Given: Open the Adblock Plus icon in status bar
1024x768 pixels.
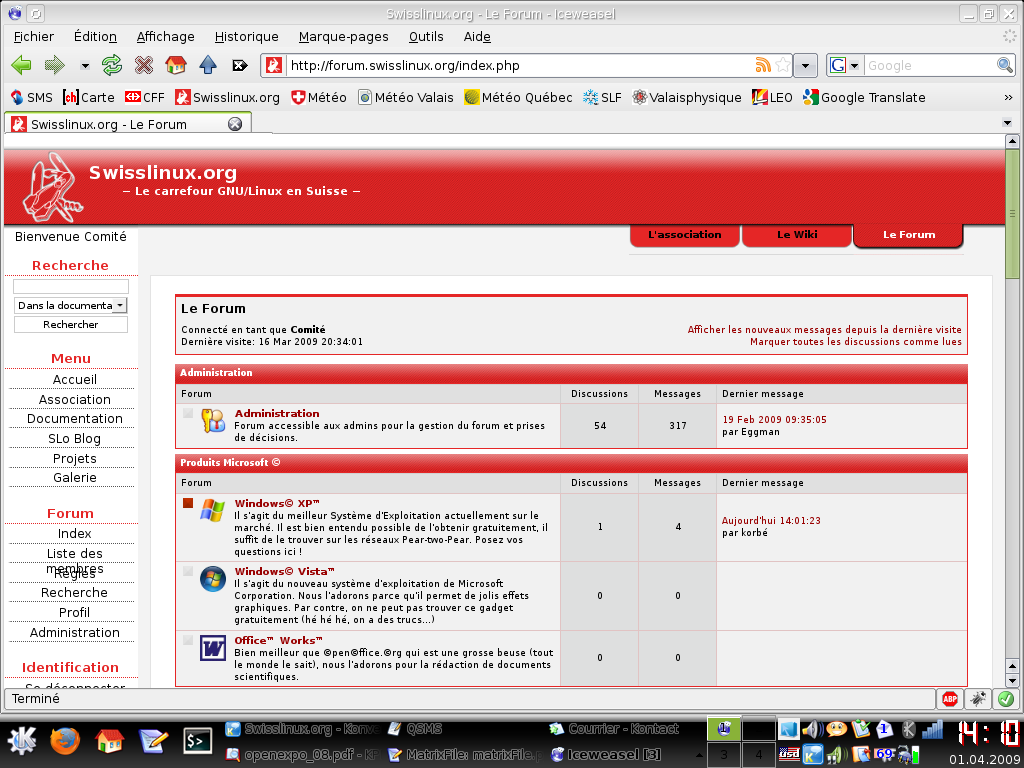Looking at the screenshot, I should [948, 699].
